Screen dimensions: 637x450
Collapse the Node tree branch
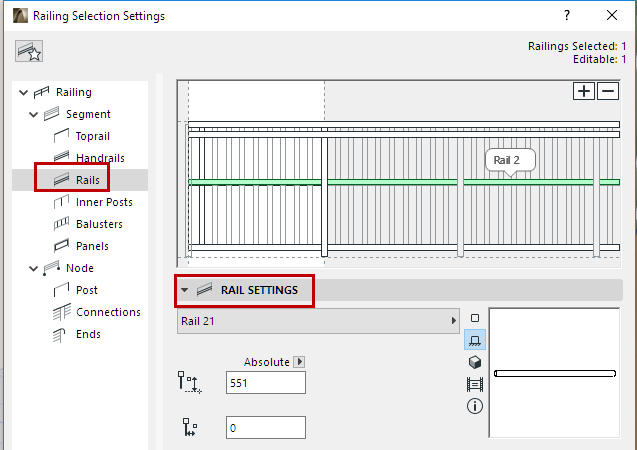[34, 268]
